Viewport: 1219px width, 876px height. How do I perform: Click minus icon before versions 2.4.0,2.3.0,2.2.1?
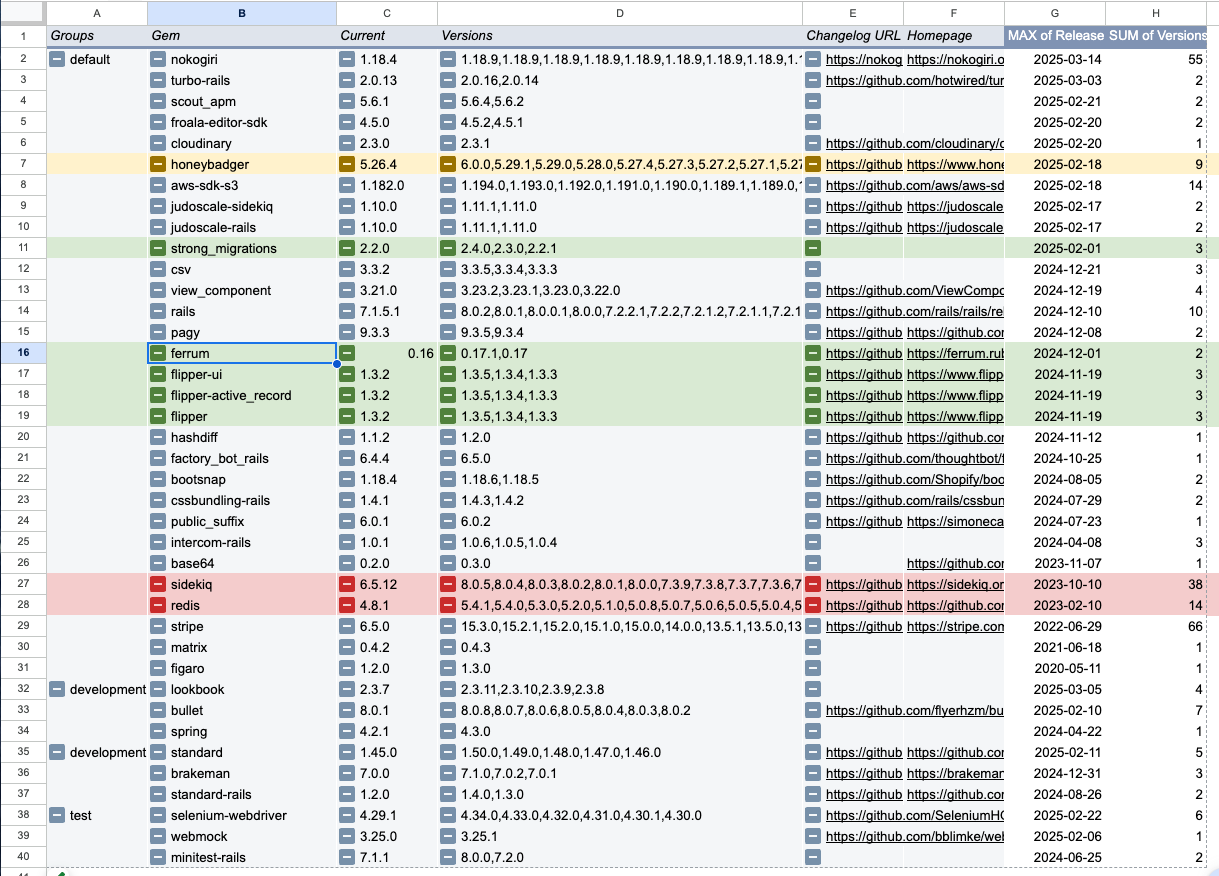pyautogui.click(x=448, y=249)
